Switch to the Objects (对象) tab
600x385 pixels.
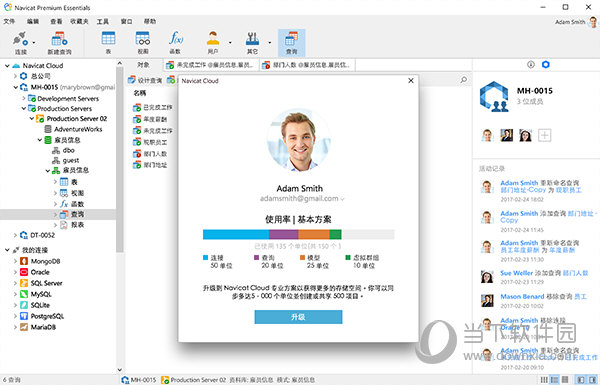[x=143, y=65]
